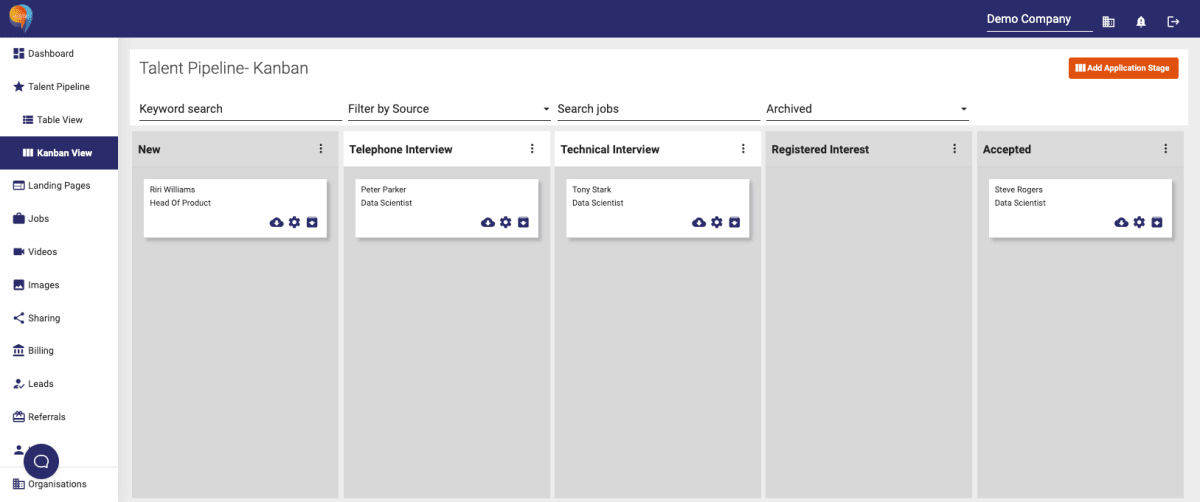1200x502 pixels.
Task: Click the Talent Pipeline- Kanban heading
Action: (x=224, y=69)
